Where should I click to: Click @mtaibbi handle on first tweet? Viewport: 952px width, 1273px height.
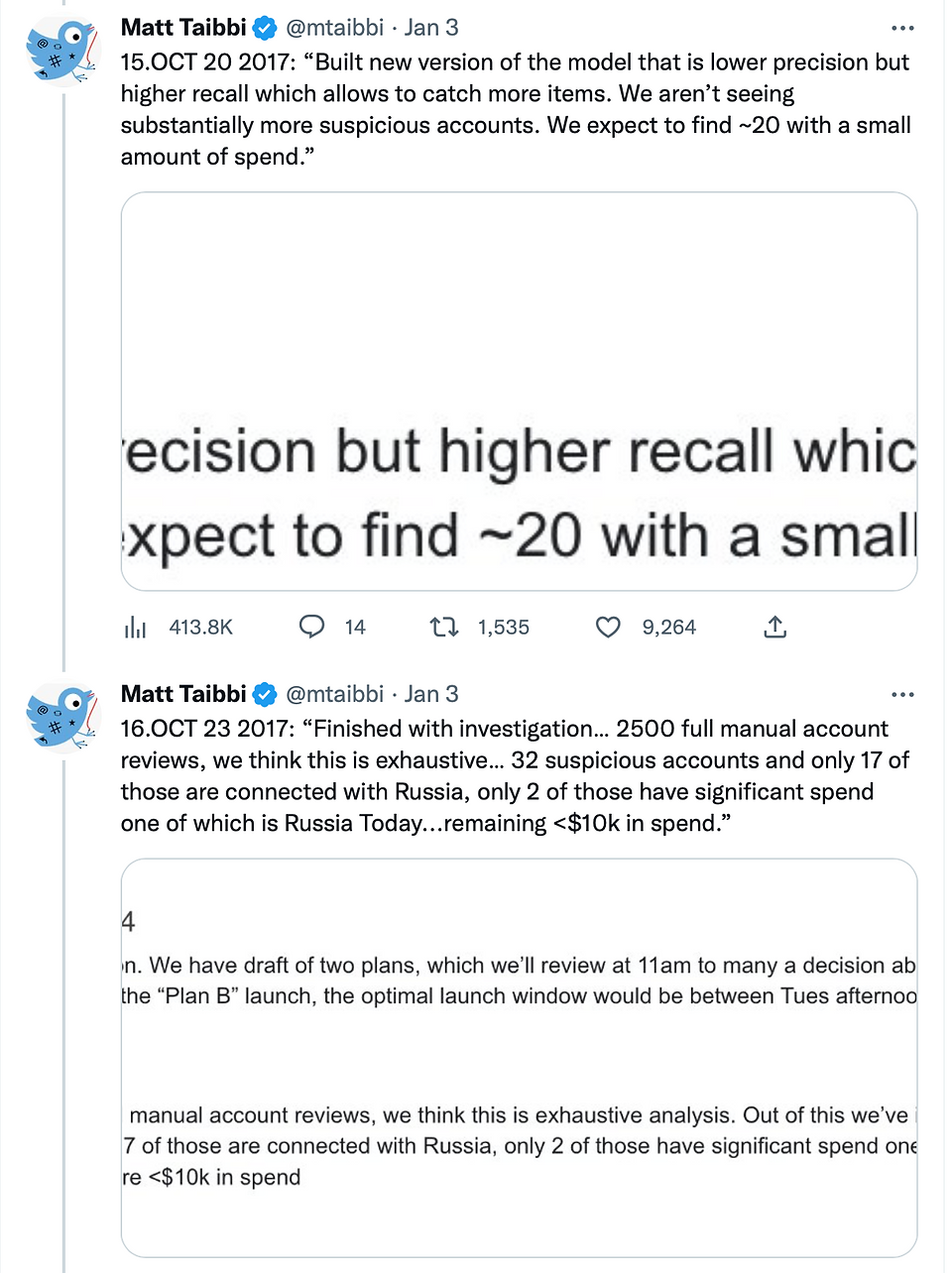point(334,28)
